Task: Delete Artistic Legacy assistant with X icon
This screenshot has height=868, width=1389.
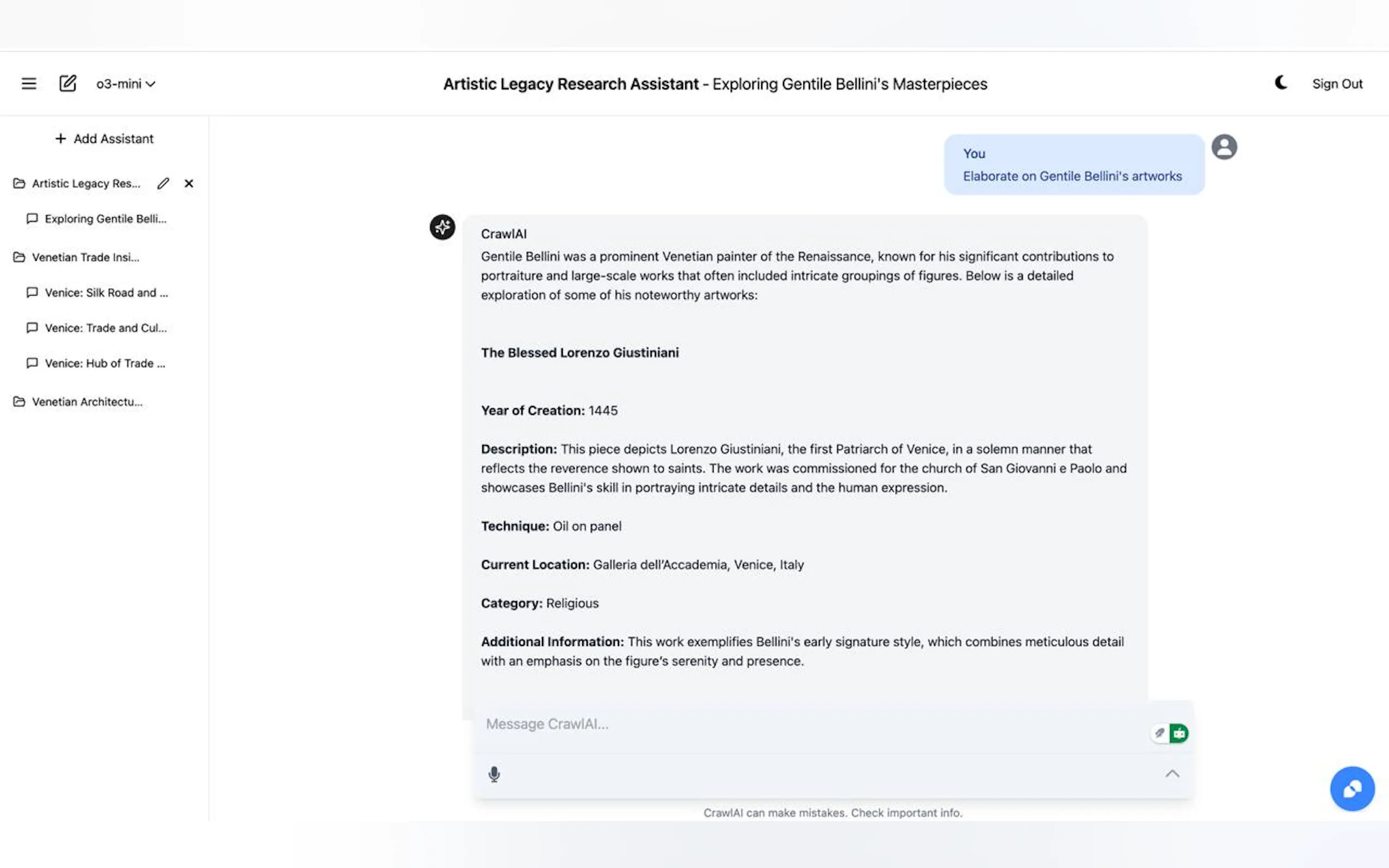Action: point(189,183)
